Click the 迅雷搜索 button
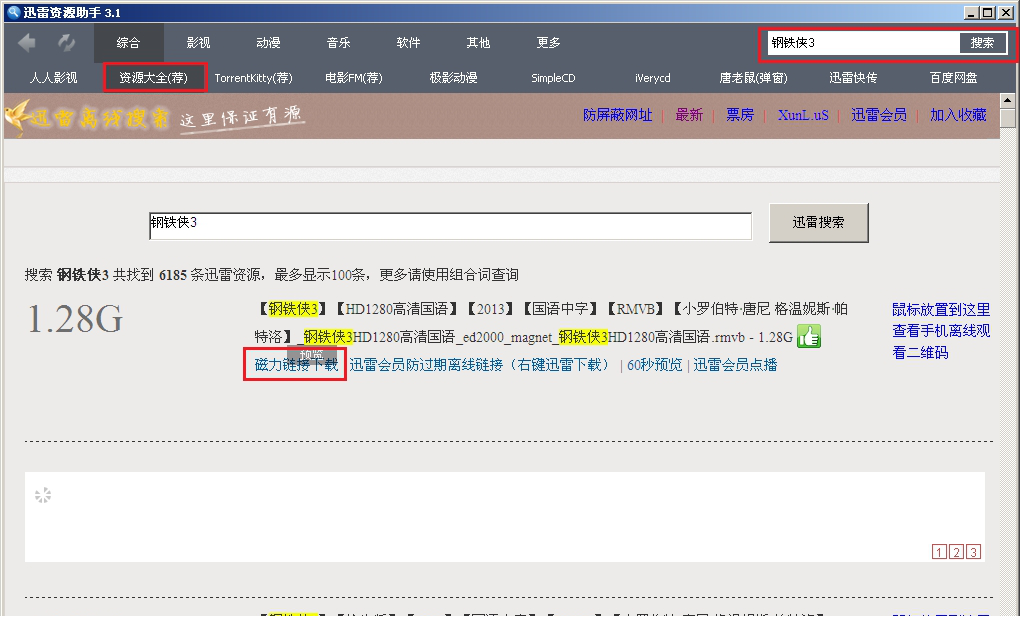 click(818, 222)
